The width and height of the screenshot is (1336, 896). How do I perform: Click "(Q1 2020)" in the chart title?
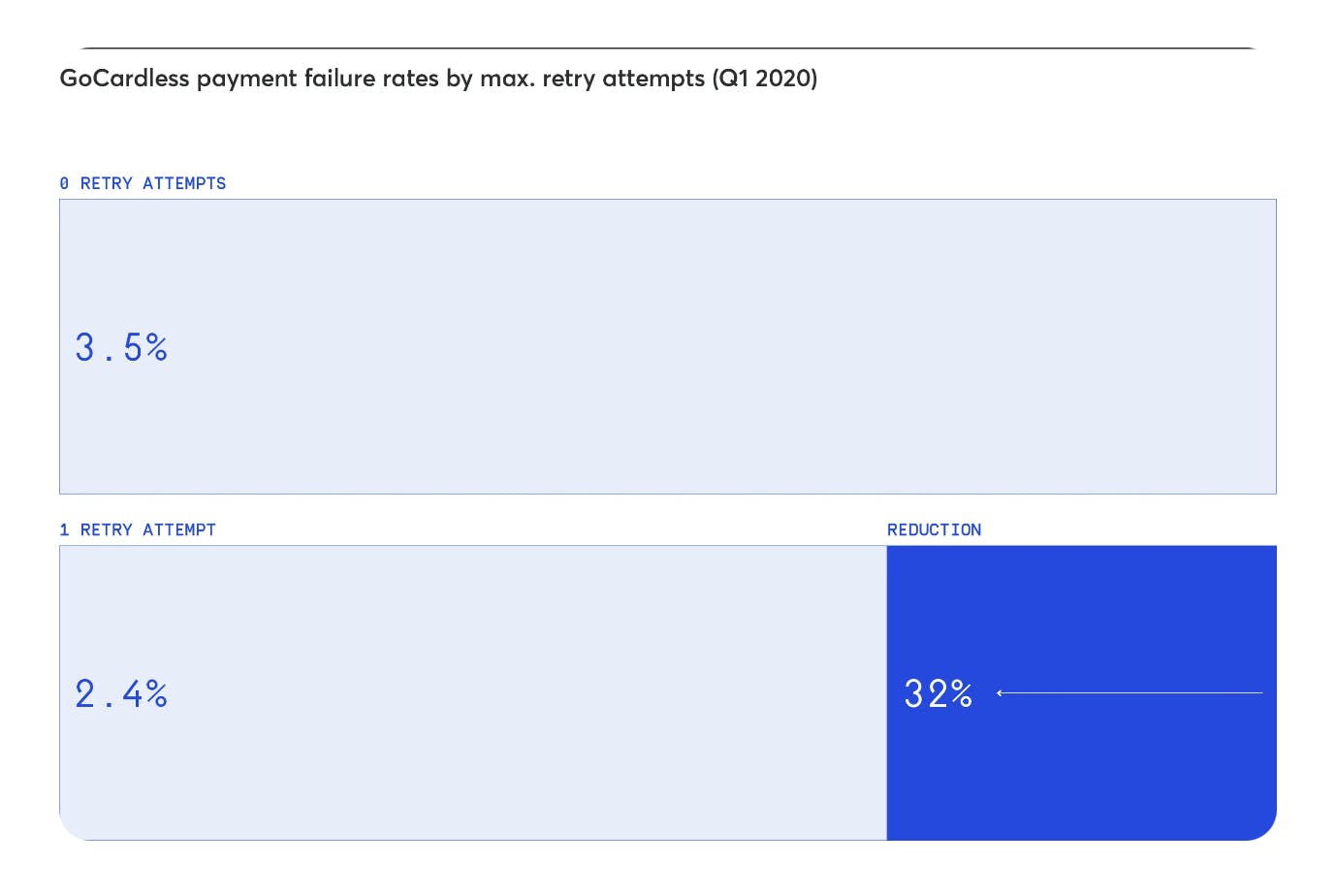[x=765, y=79]
